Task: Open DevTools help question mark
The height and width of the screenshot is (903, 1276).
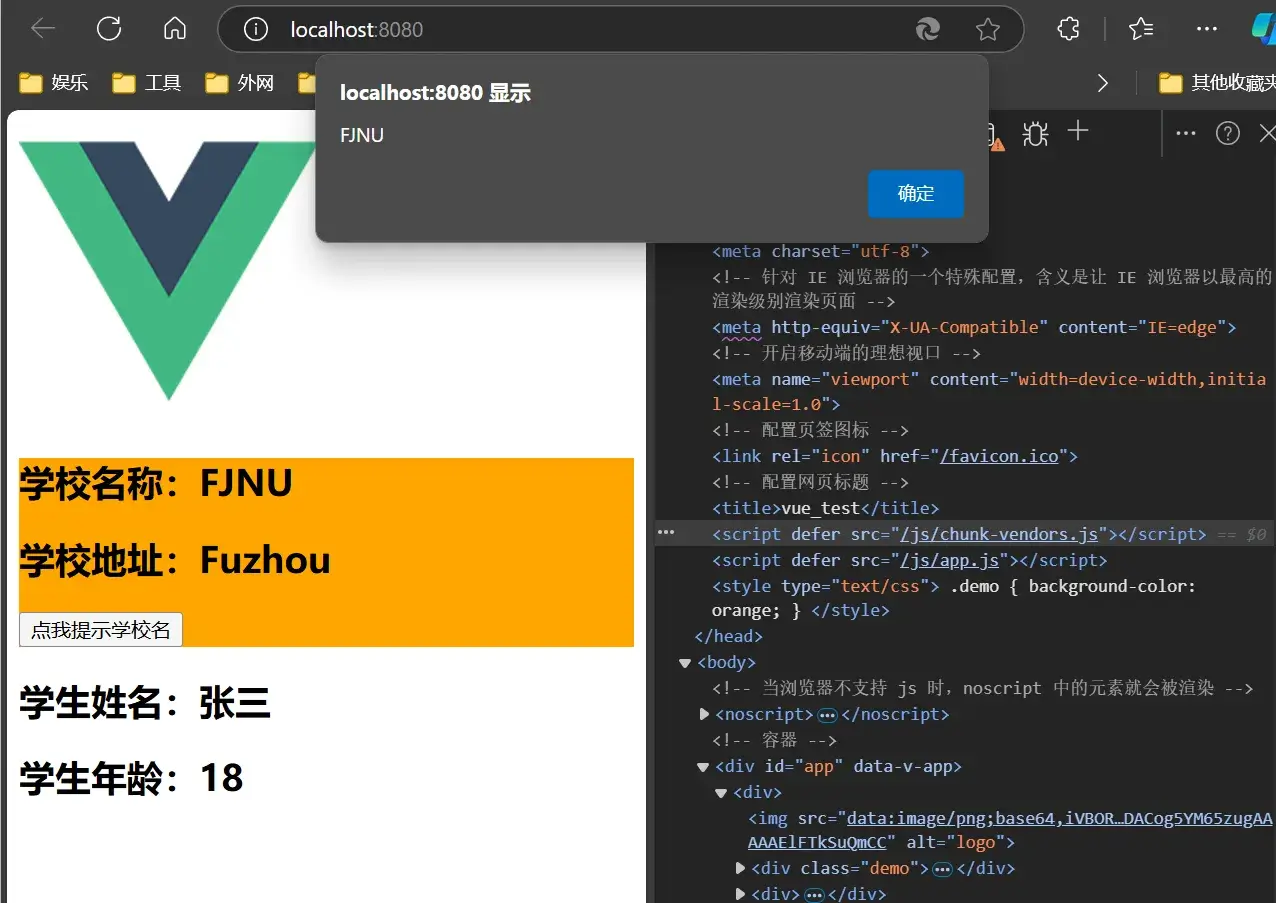Action: coord(1228,133)
